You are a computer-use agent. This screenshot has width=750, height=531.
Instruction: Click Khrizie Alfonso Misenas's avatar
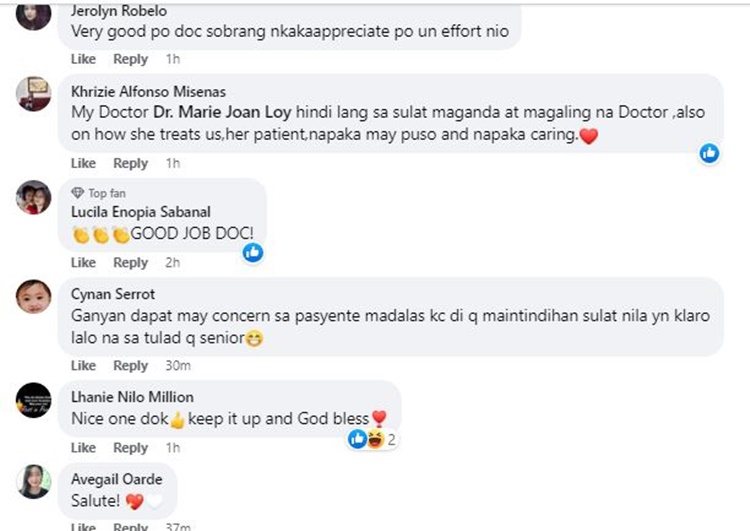click(x=33, y=94)
